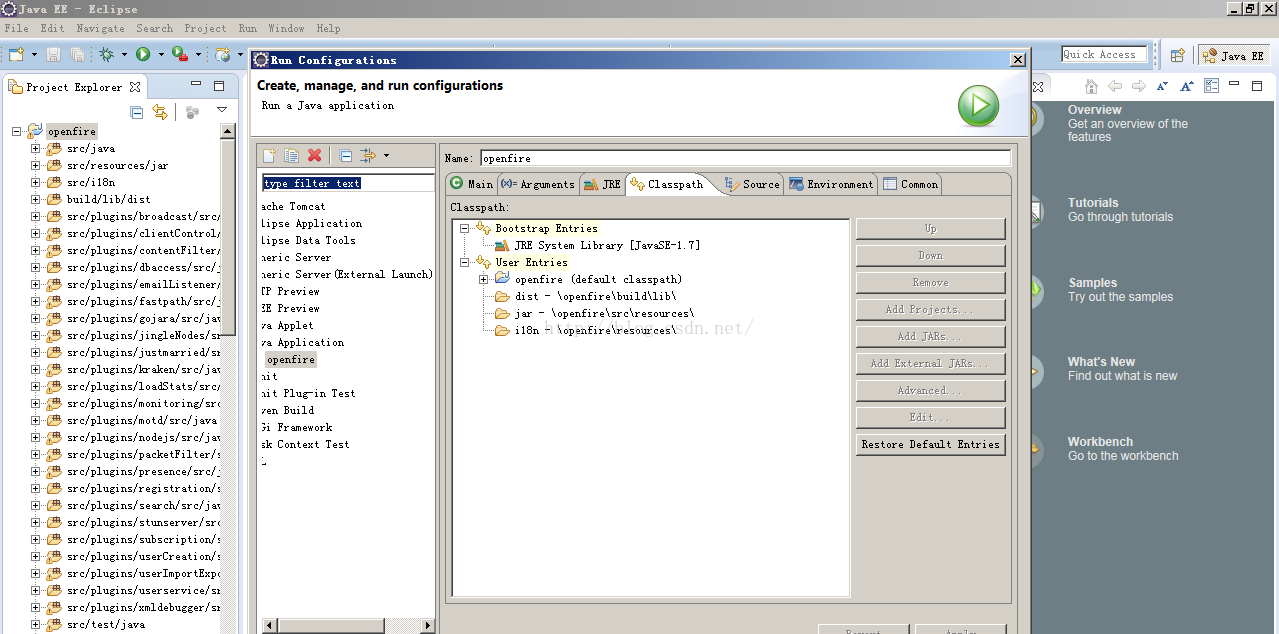Click the green Run toolbar icon
The image size is (1279, 634).
[x=143, y=54]
